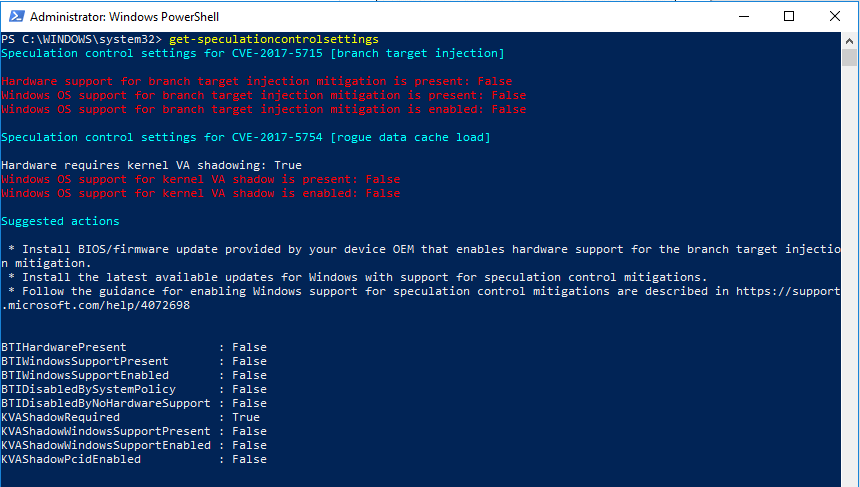Minimize the PowerShell window
This screenshot has width=860, height=487.
point(743,17)
